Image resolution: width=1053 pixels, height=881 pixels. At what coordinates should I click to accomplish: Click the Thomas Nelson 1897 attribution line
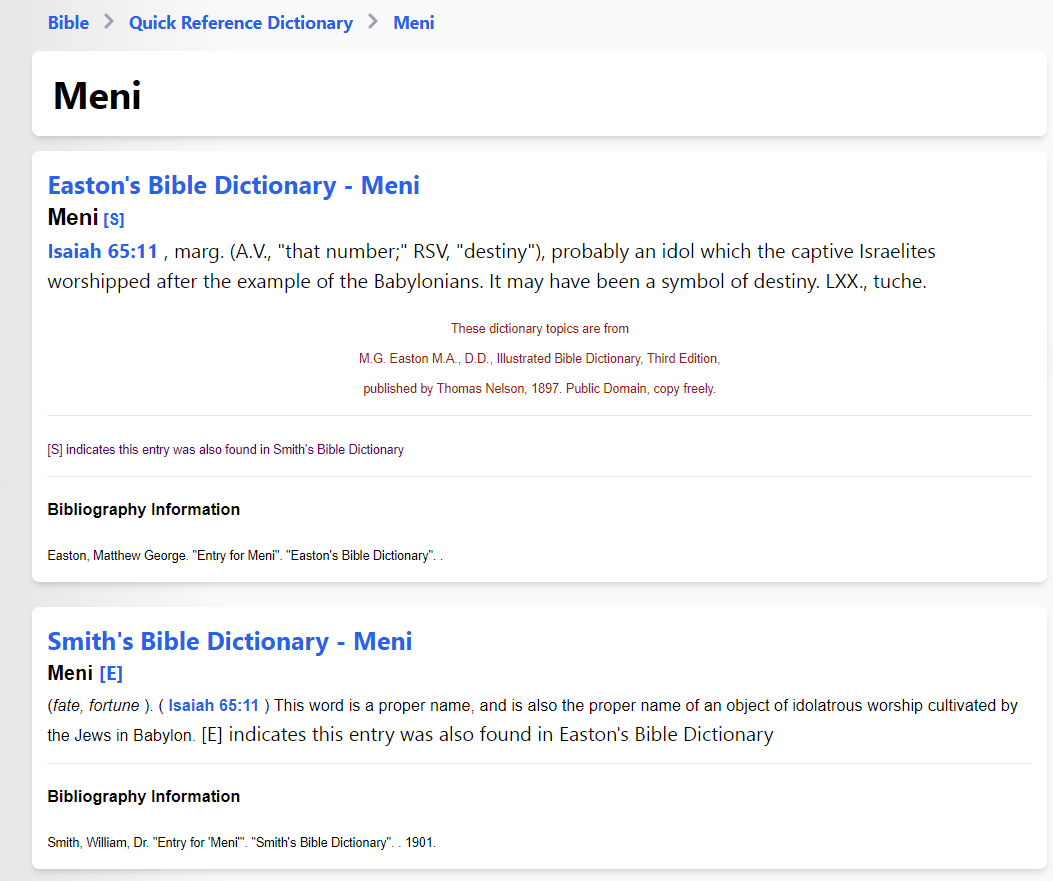pyautogui.click(x=539, y=388)
